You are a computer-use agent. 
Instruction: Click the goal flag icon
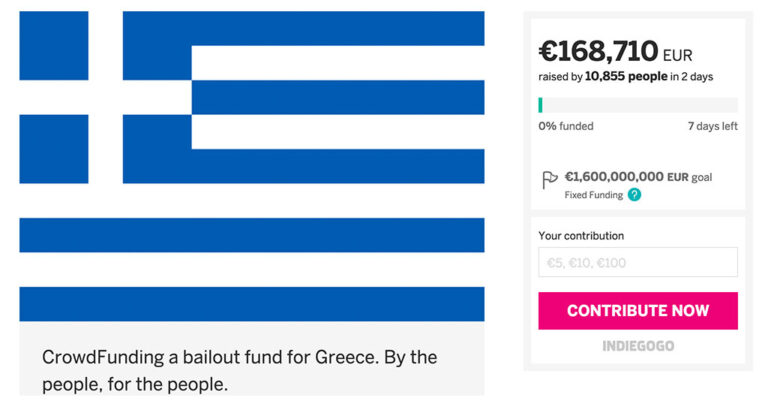pos(550,180)
